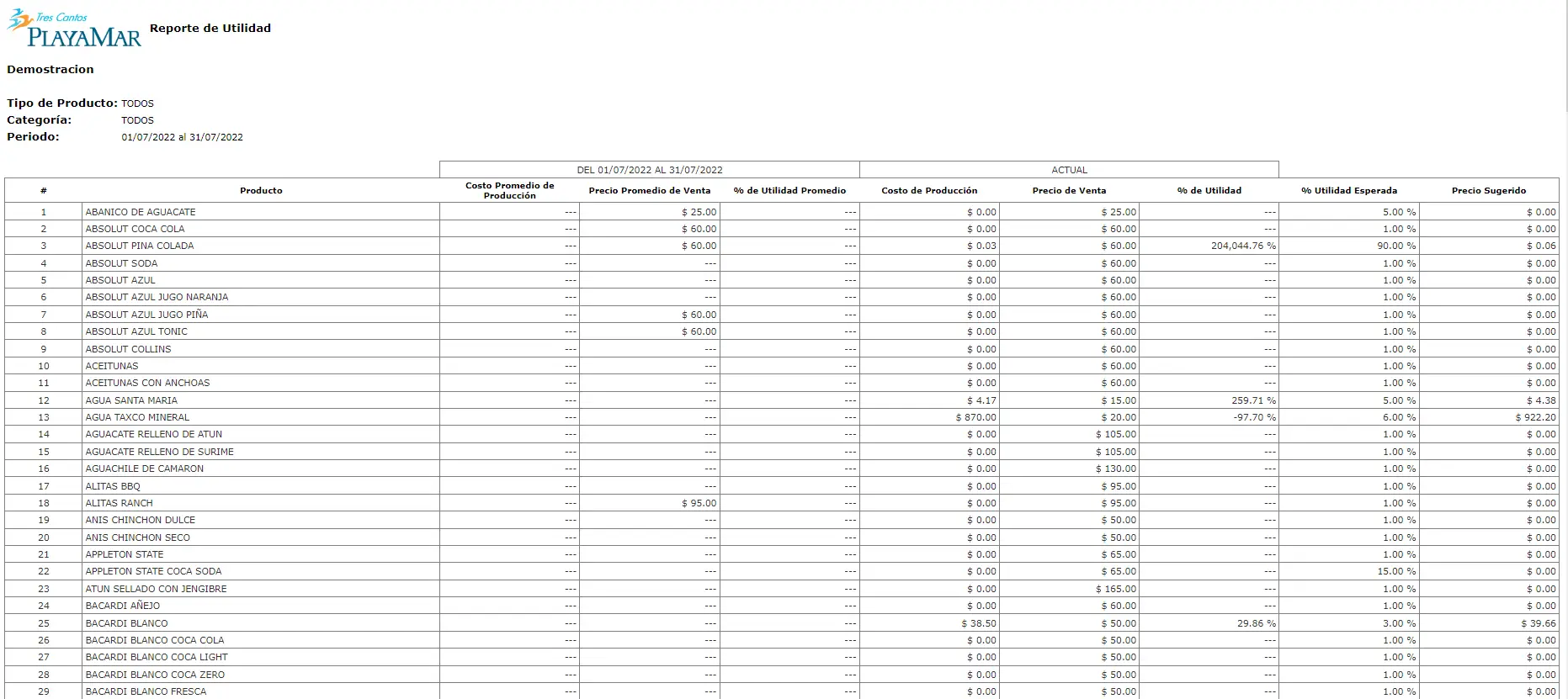Image resolution: width=1568 pixels, height=699 pixels.
Task: Select product 'ABSOLUT AZUL JUGO PIÑA'
Action: 146,315
